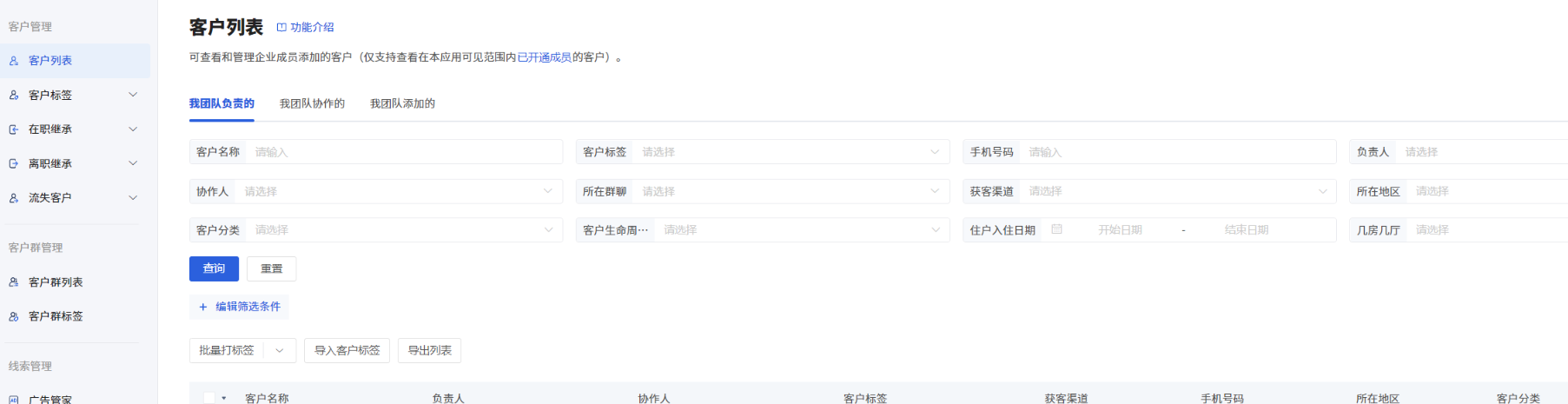Open the 客户生命周期 filter dropdown
Screen dimensions: 1568x404
point(763,230)
